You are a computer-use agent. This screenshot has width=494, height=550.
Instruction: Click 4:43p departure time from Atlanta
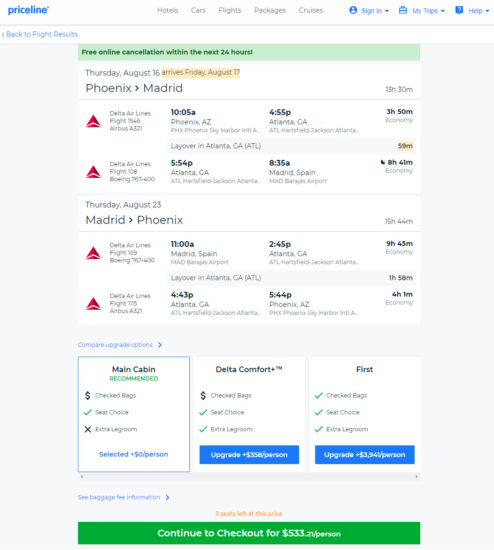[182, 295]
